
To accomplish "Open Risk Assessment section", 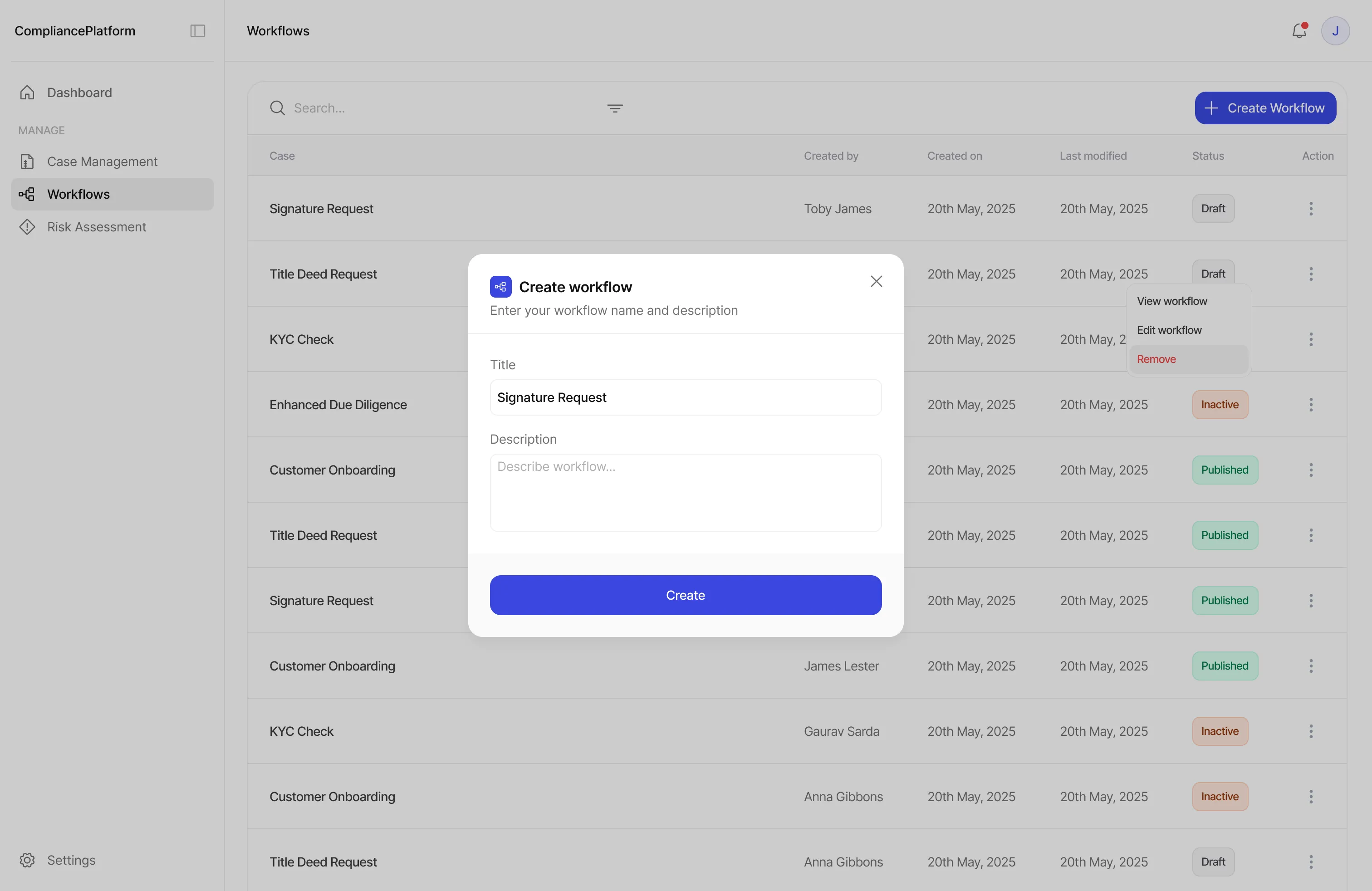I will 96,227.
